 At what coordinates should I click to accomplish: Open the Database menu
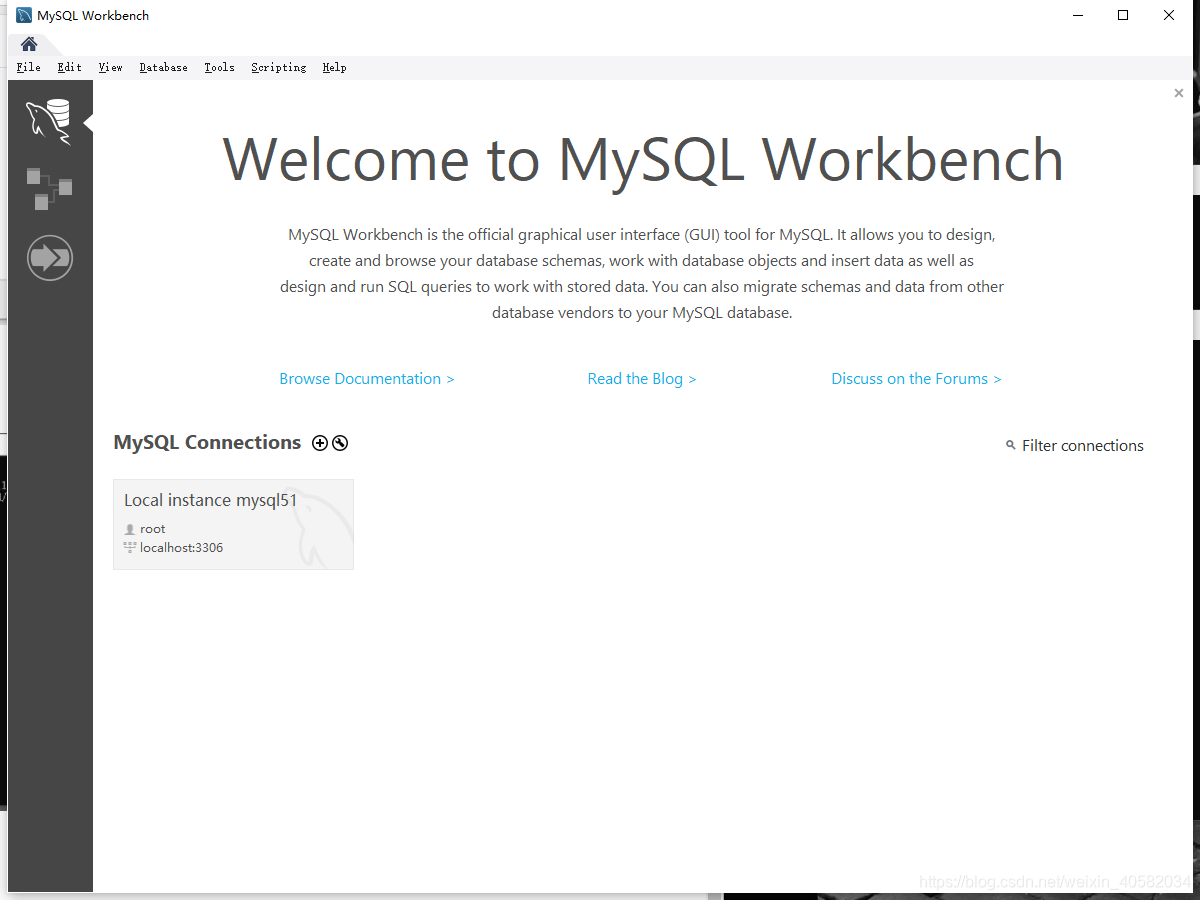(x=164, y=68)
